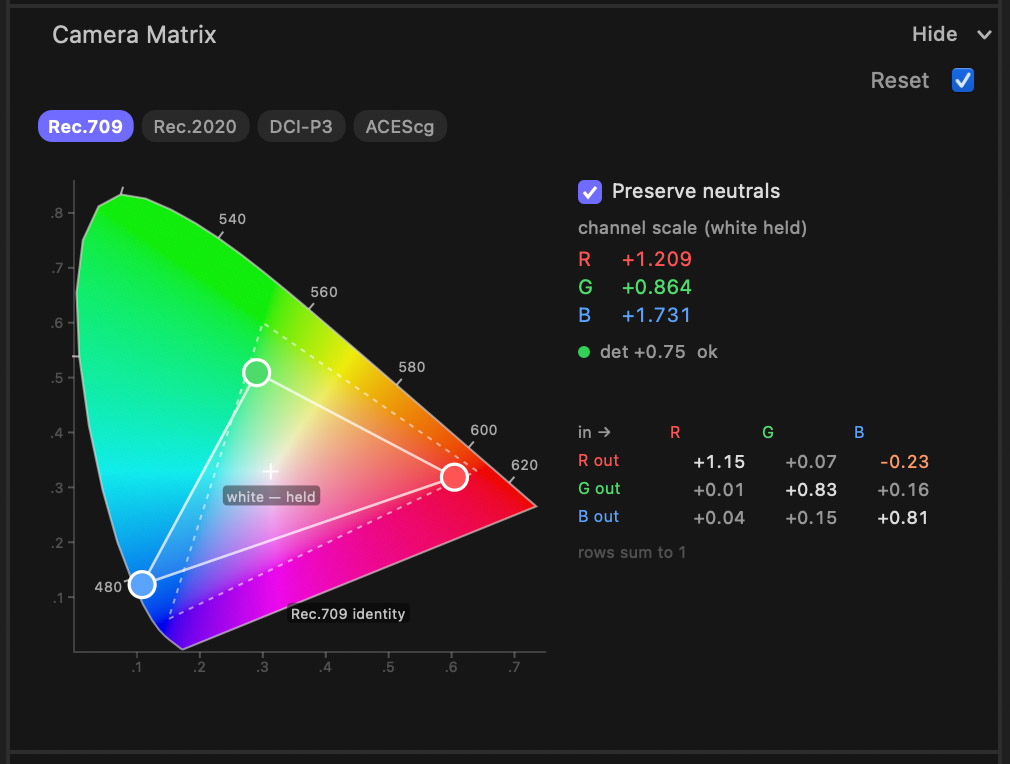Click the green primary handle on the diagram

pos(256,372)
